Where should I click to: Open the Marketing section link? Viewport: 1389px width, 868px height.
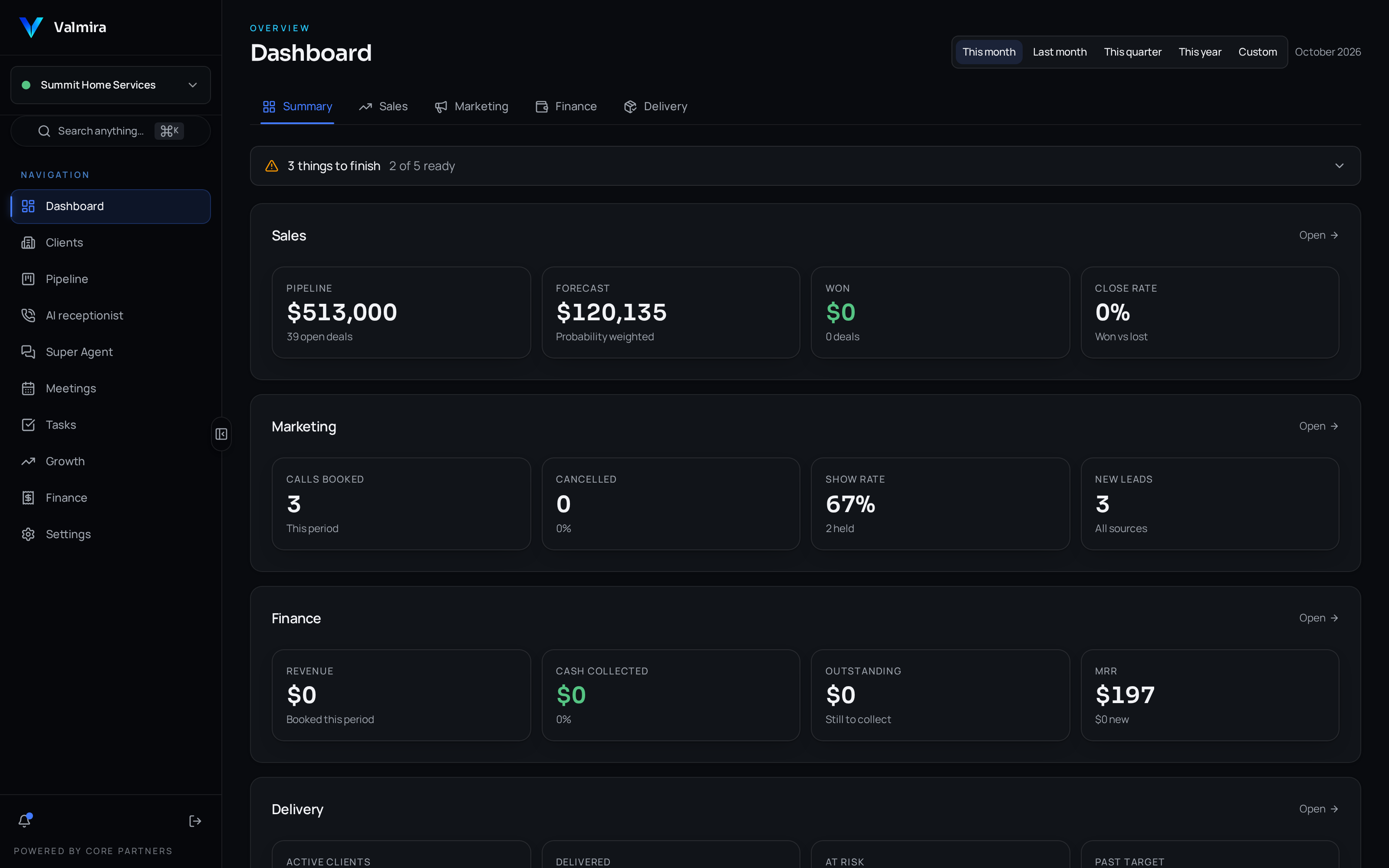click(x=1318, y=427)
